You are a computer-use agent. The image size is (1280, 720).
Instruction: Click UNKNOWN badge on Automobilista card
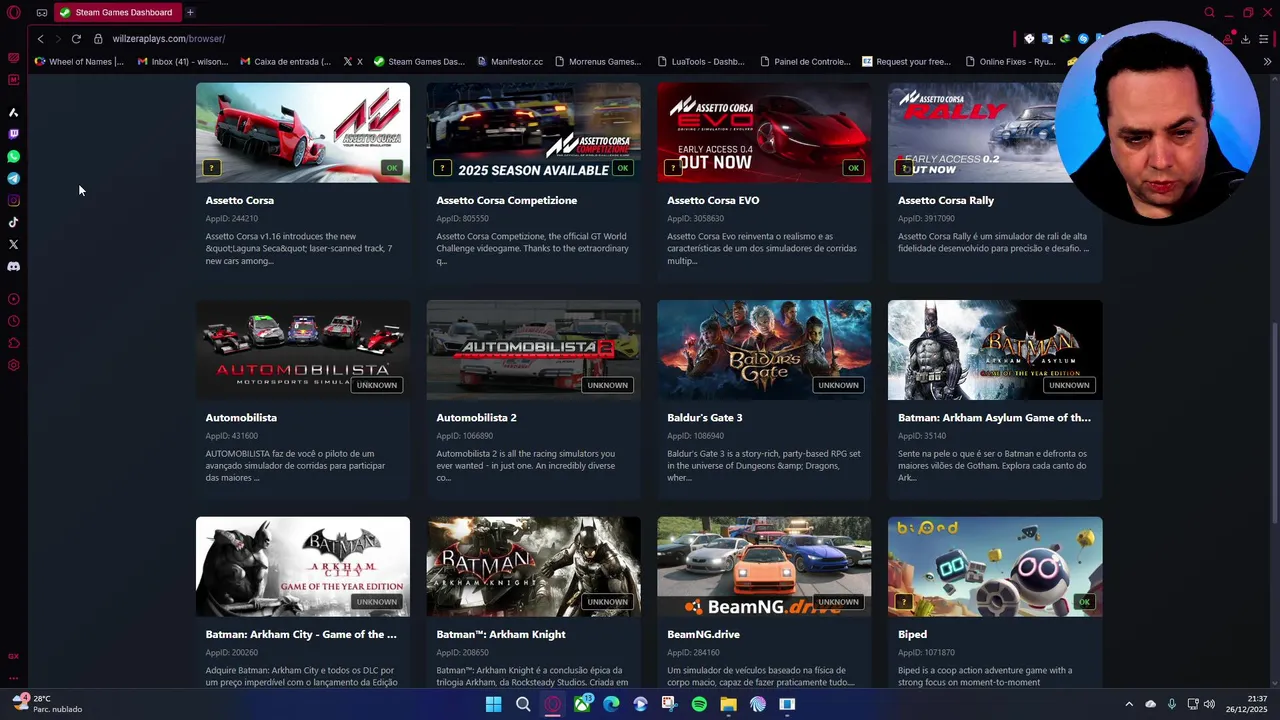(377, 385)
